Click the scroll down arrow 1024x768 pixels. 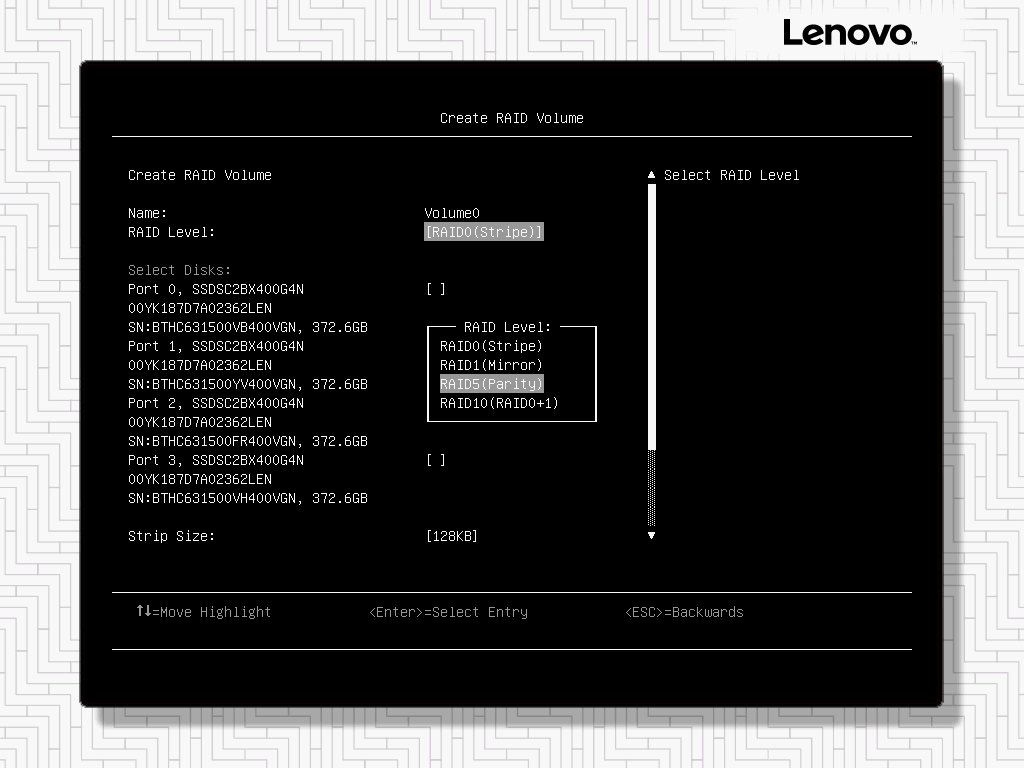652,536
